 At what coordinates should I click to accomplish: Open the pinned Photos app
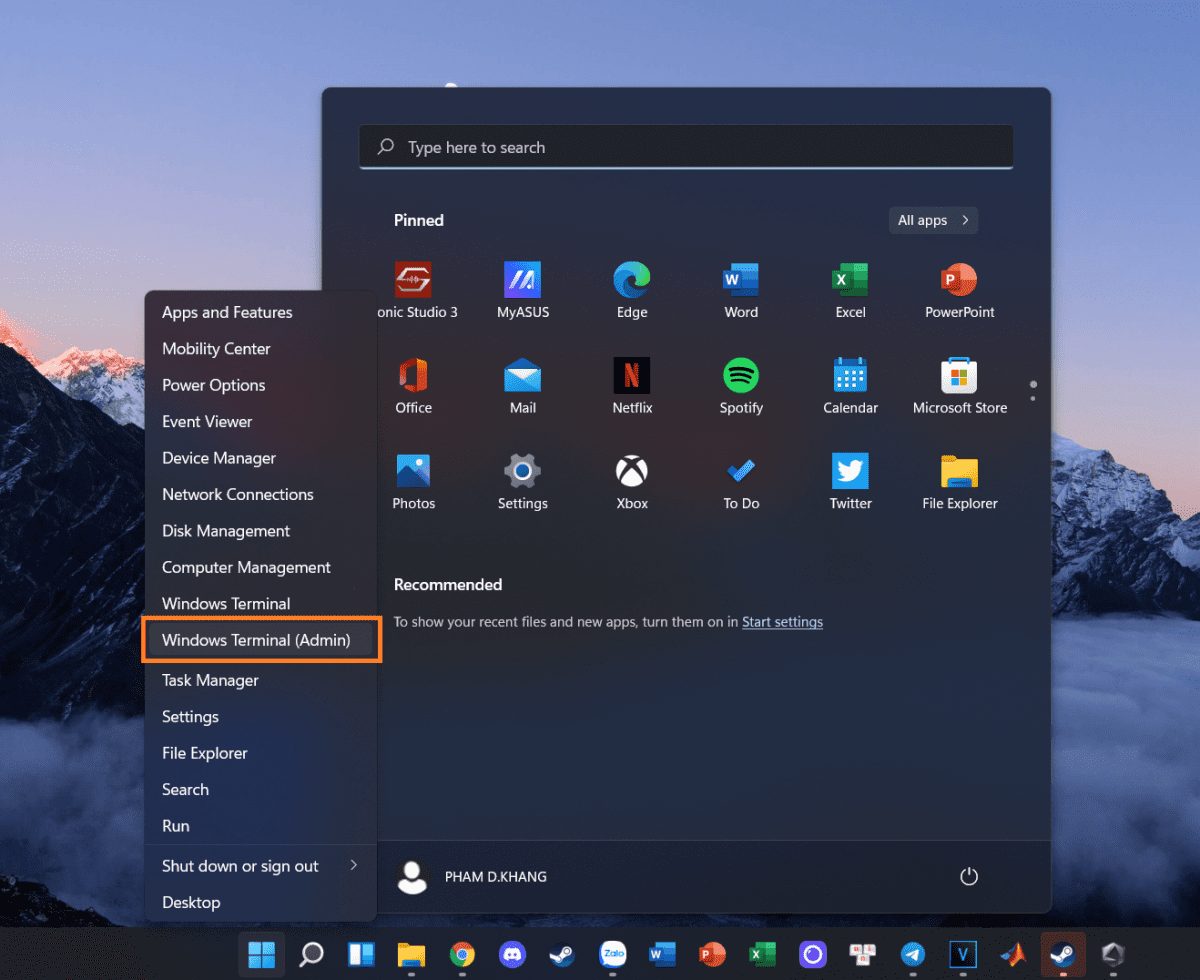pyautogui.click(x=414, y=481)
